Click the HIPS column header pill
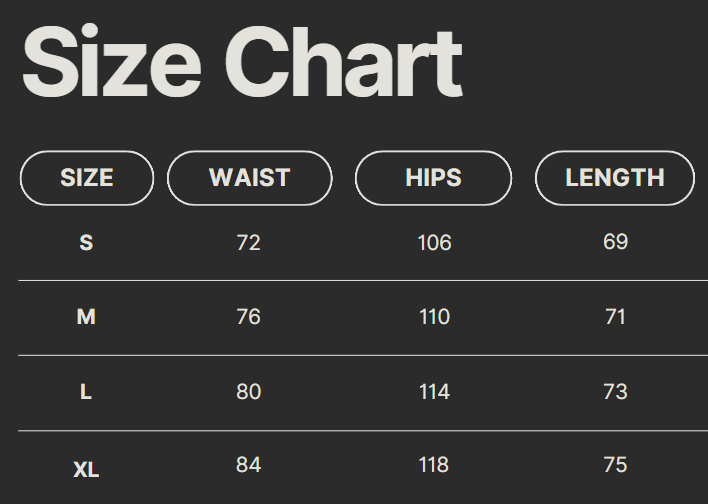The width and height of the screenshot is (708, 504). coord(433,178)
